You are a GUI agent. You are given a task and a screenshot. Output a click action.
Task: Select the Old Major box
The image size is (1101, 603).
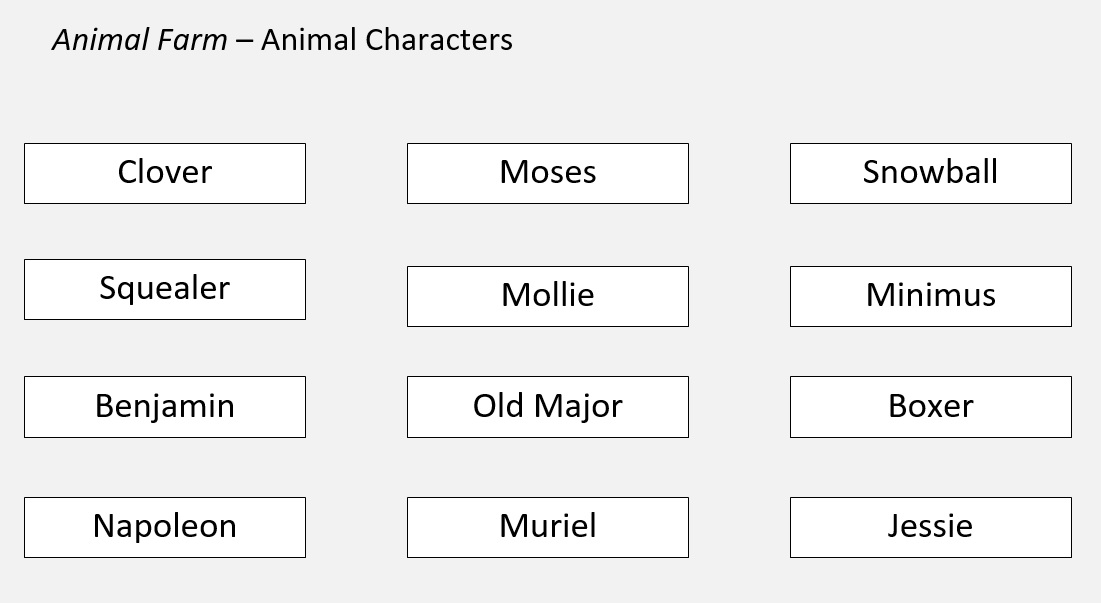(x=548, y=407)
